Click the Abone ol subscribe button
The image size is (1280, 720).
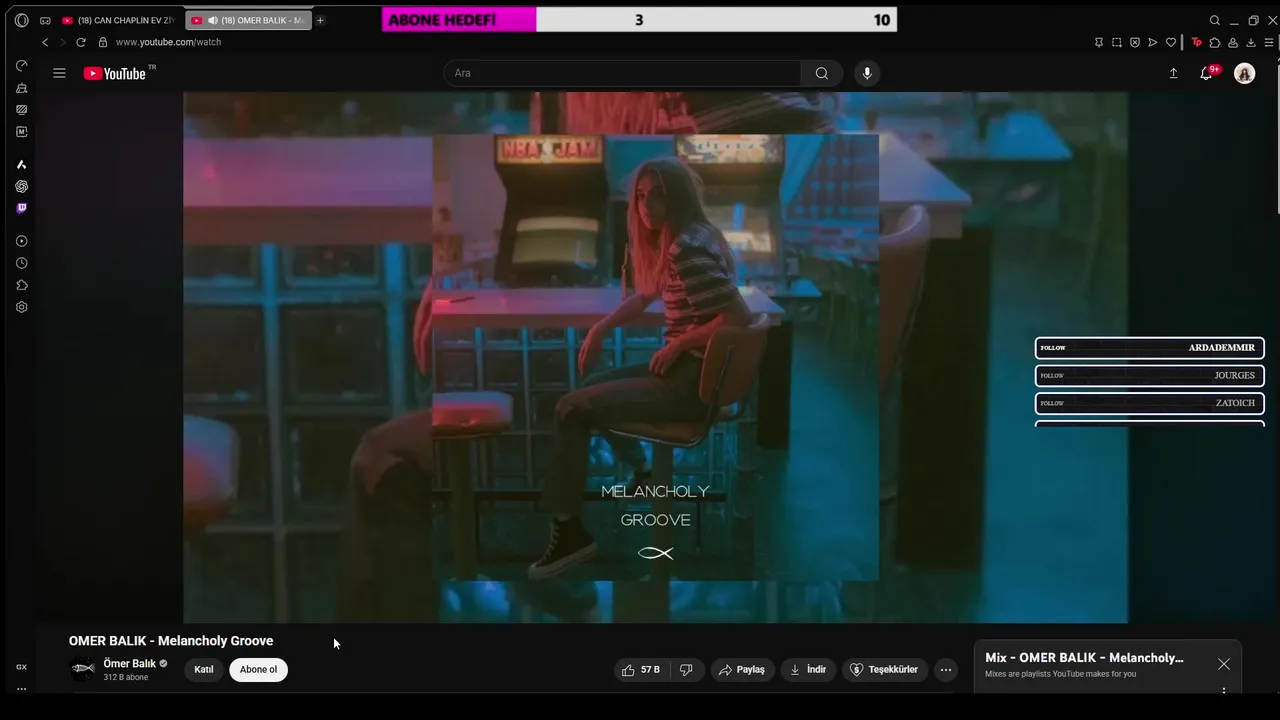pos(258,670)
